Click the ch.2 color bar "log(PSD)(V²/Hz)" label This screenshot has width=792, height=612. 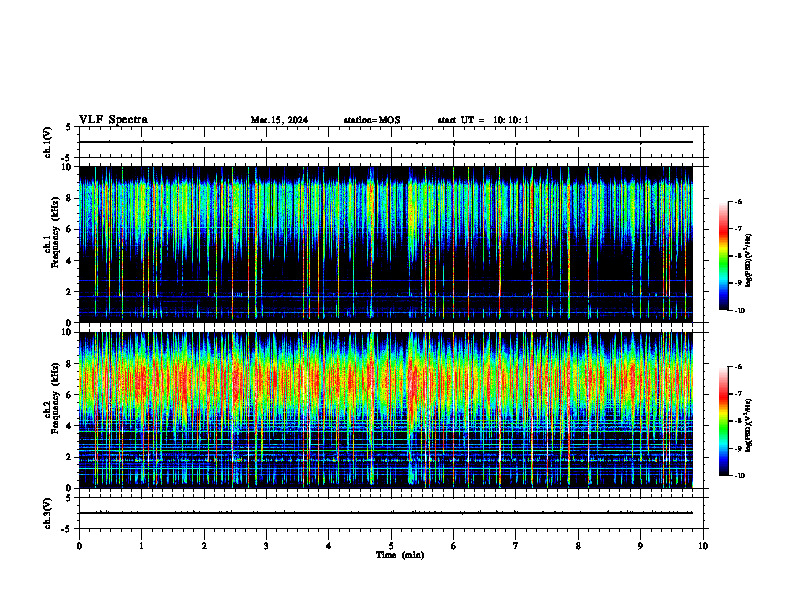(749, 425)
